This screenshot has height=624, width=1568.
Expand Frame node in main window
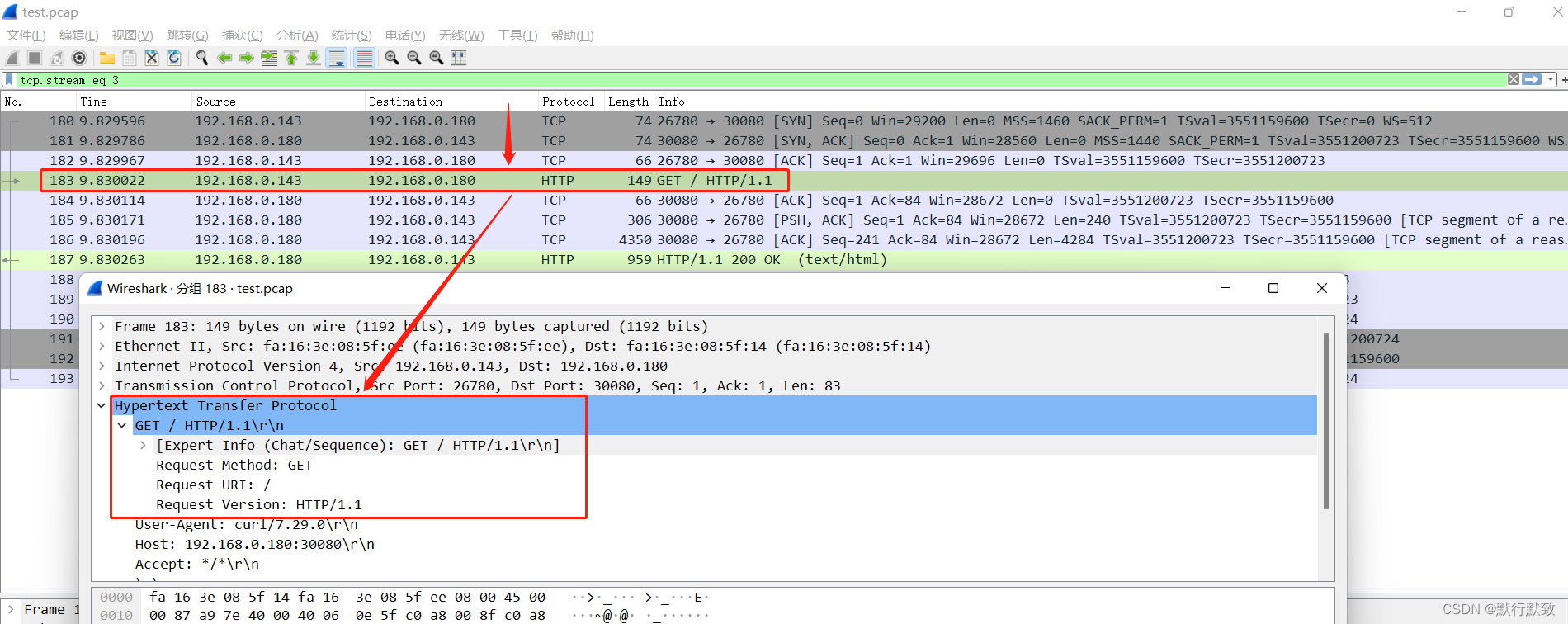(x=11, y=610)
